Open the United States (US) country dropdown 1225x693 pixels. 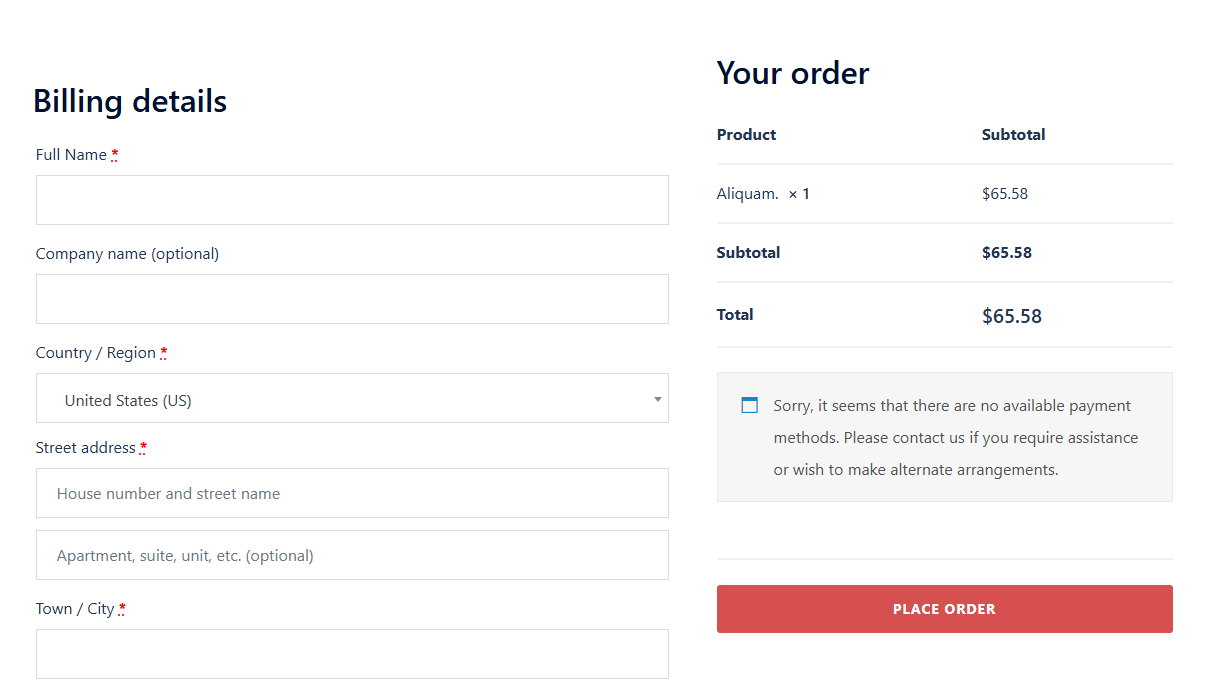(352, 399)
